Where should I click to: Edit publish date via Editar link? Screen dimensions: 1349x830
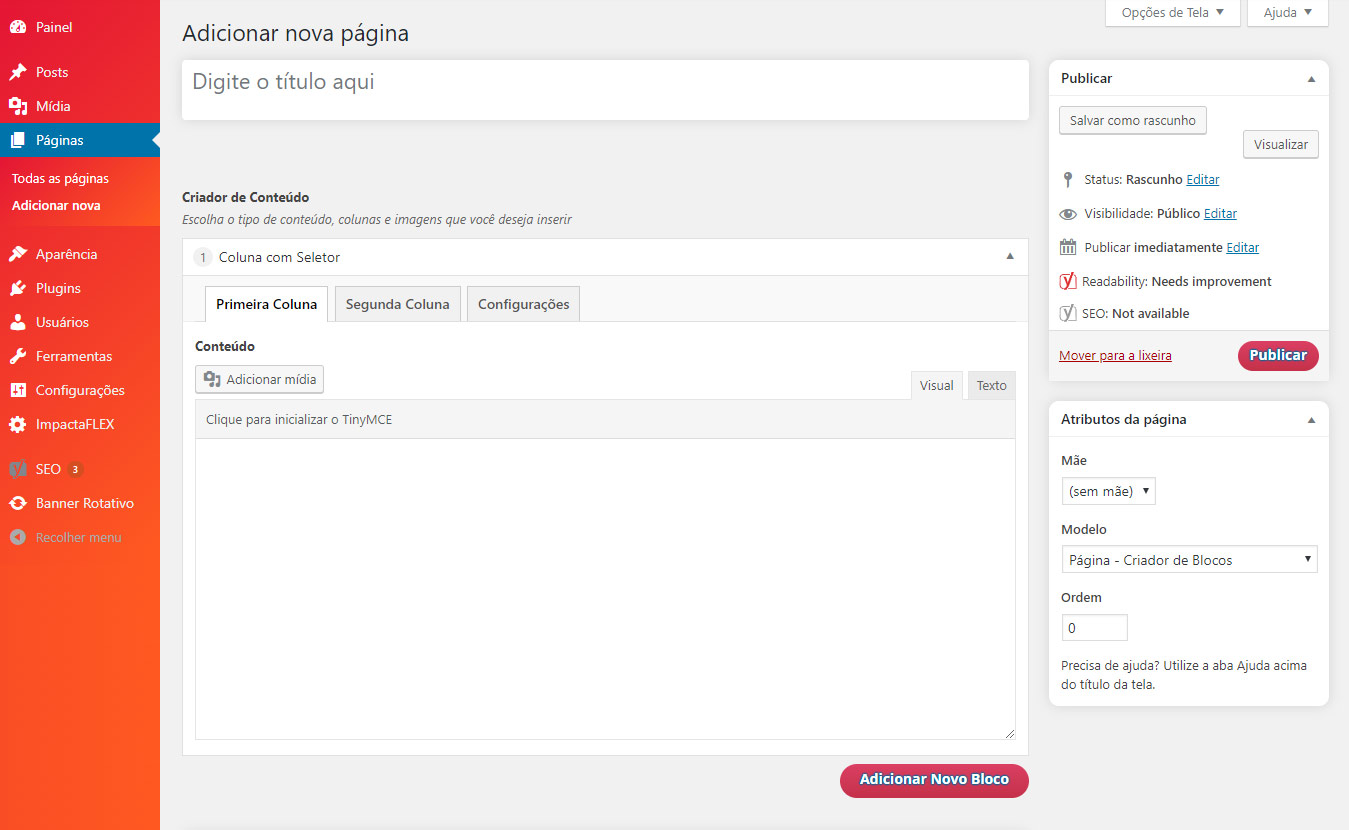click(x=1243, y=247)
